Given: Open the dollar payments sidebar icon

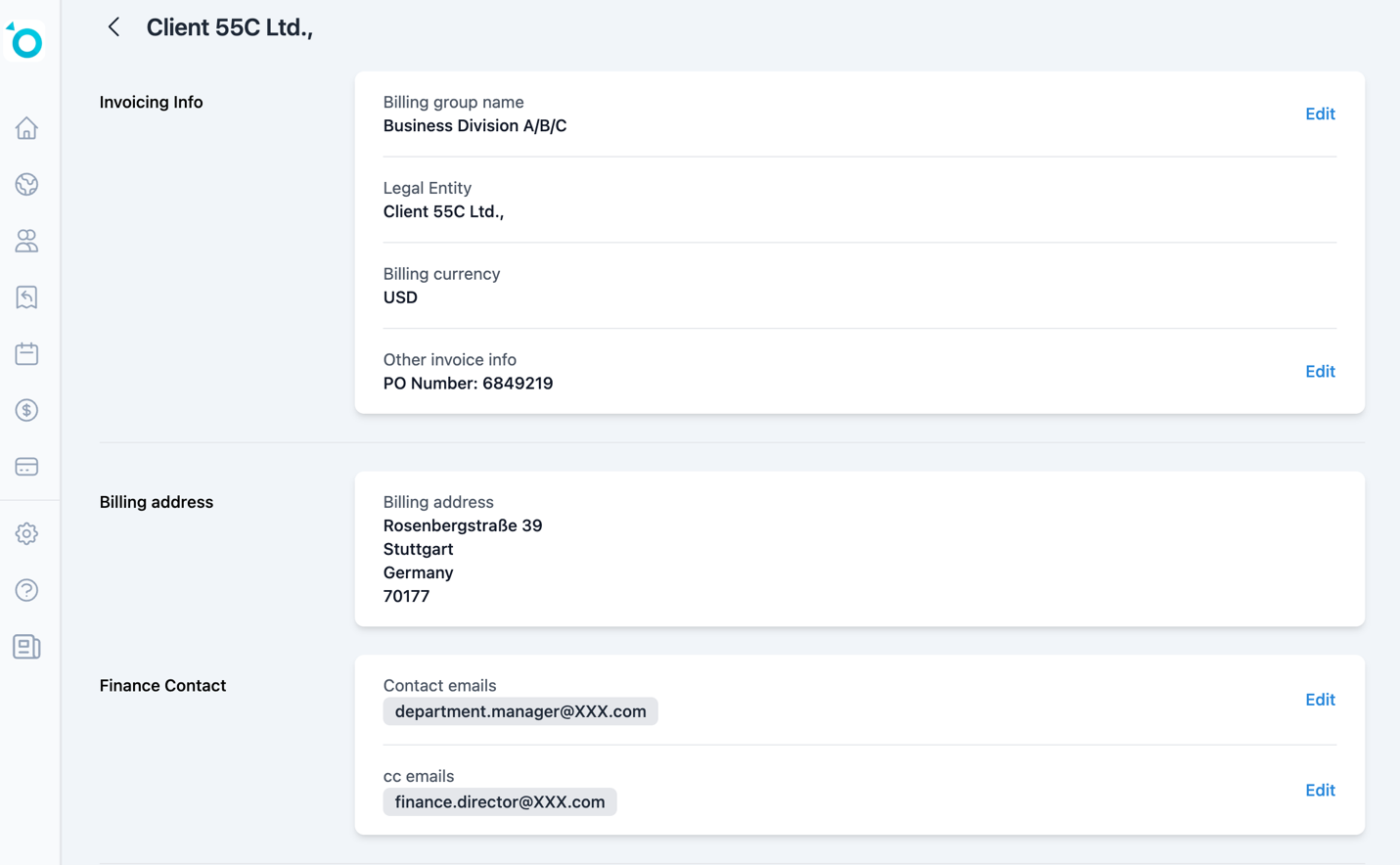Looking at the screenshot, I should (26, 410).
